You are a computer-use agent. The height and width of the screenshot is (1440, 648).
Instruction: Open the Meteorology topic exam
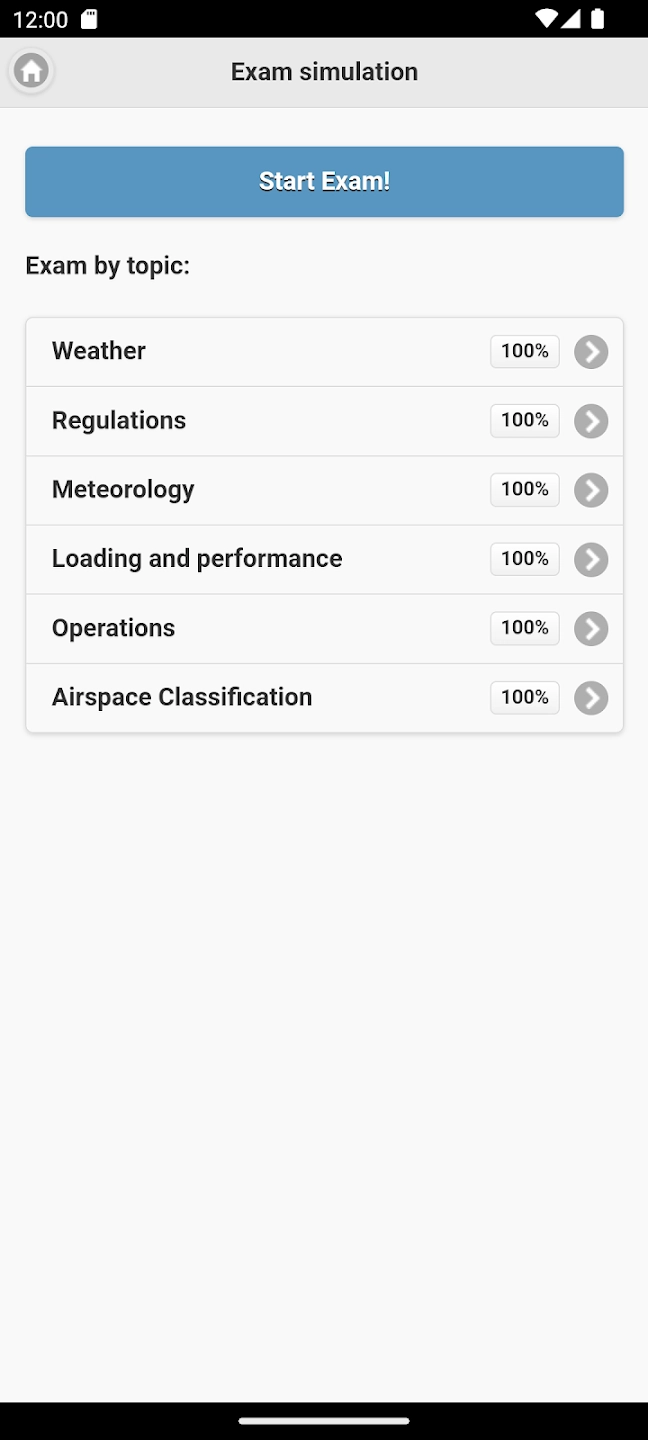tap(123, 489)
